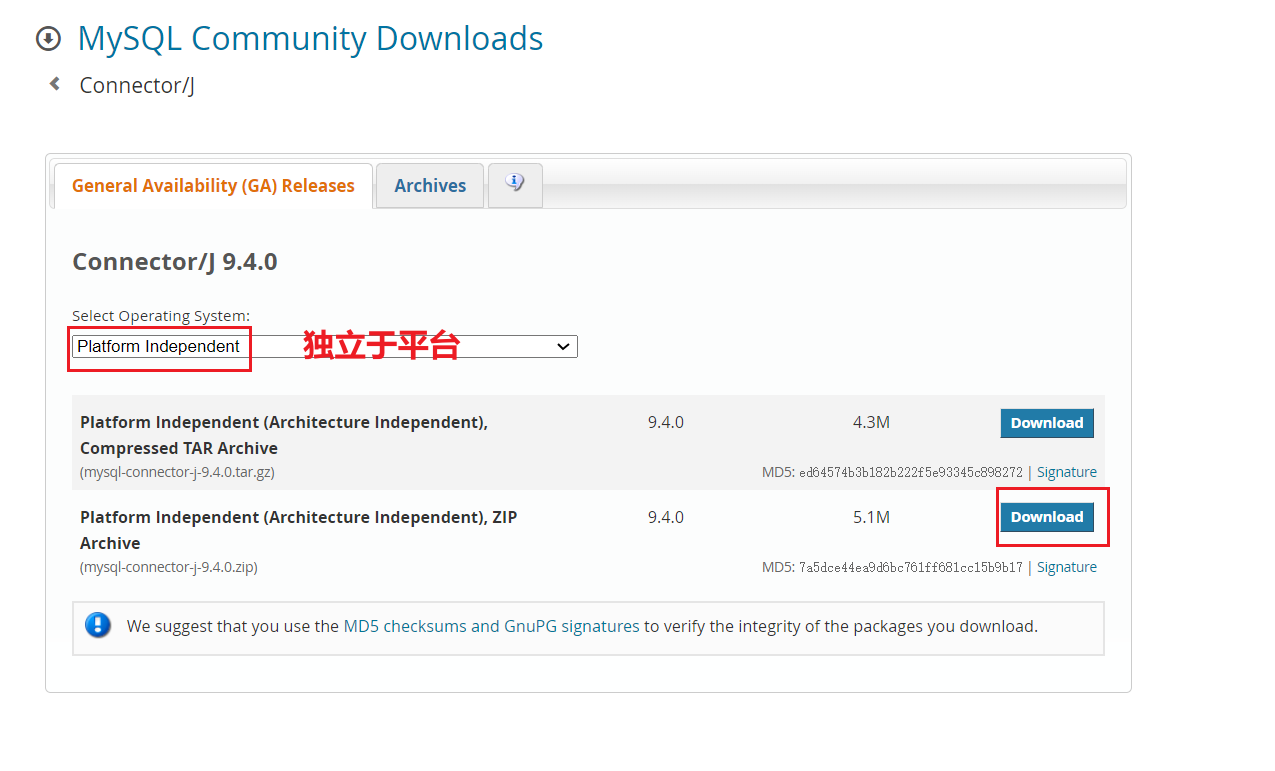Click the download circle icon beside MySQL Community Downloads
Screen dimensions: 1275x771
pos(48,39)
